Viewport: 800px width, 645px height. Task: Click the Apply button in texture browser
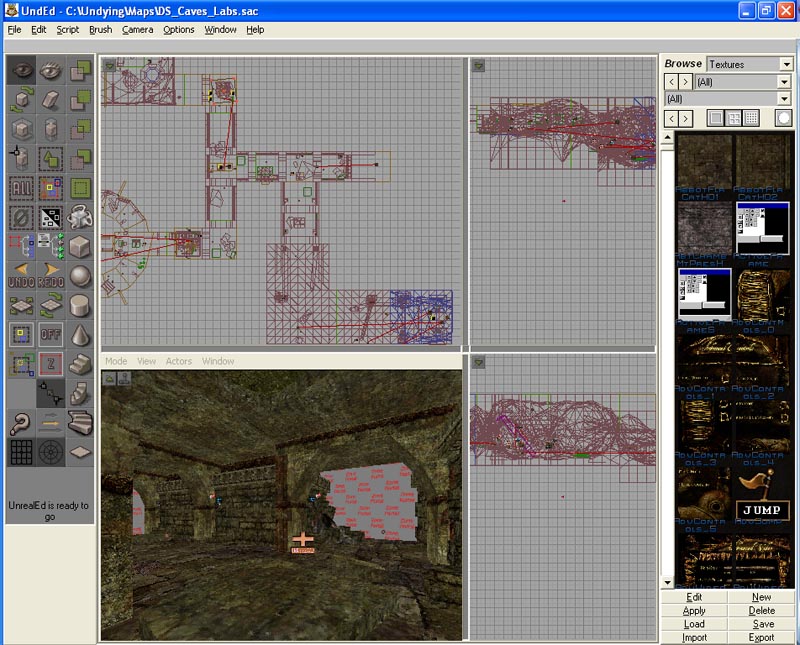[x=694, y=610]
